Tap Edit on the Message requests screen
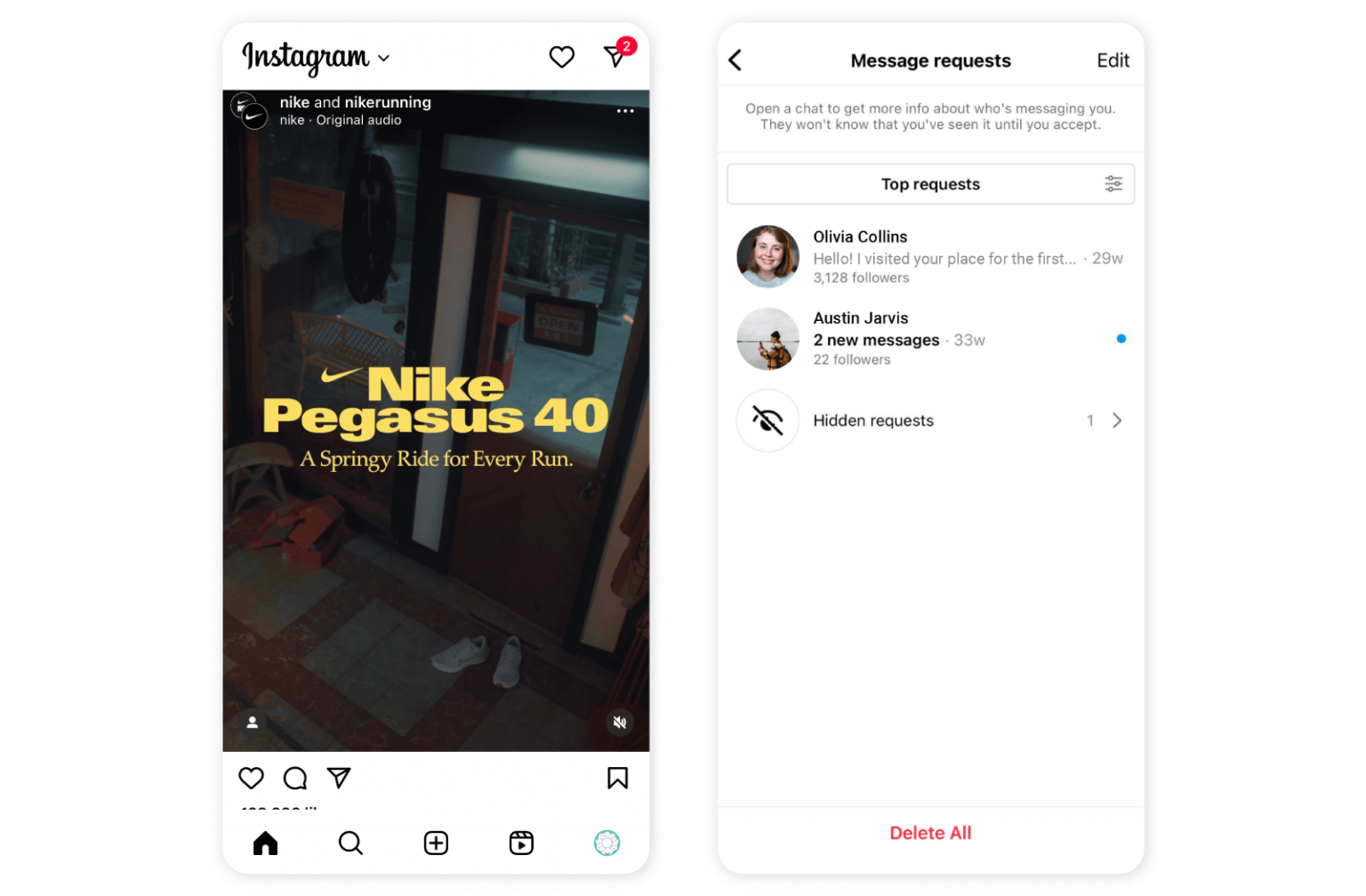Screen dimensions: 1366x896 coord(1113,60)
